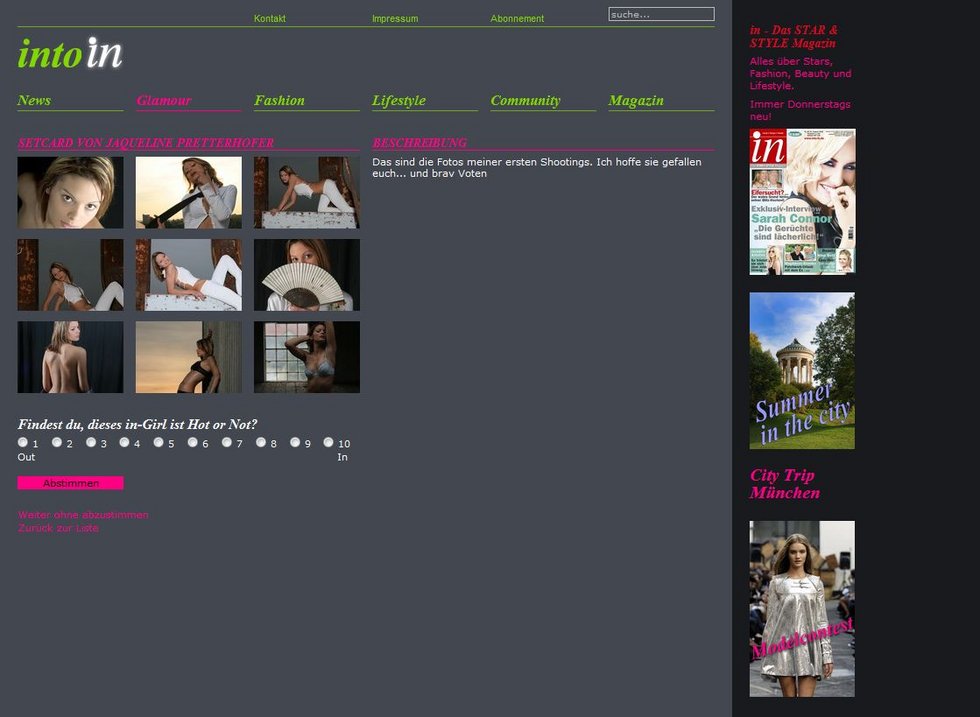
Task: Select rating 5 radio button
Action: [159, 442]
